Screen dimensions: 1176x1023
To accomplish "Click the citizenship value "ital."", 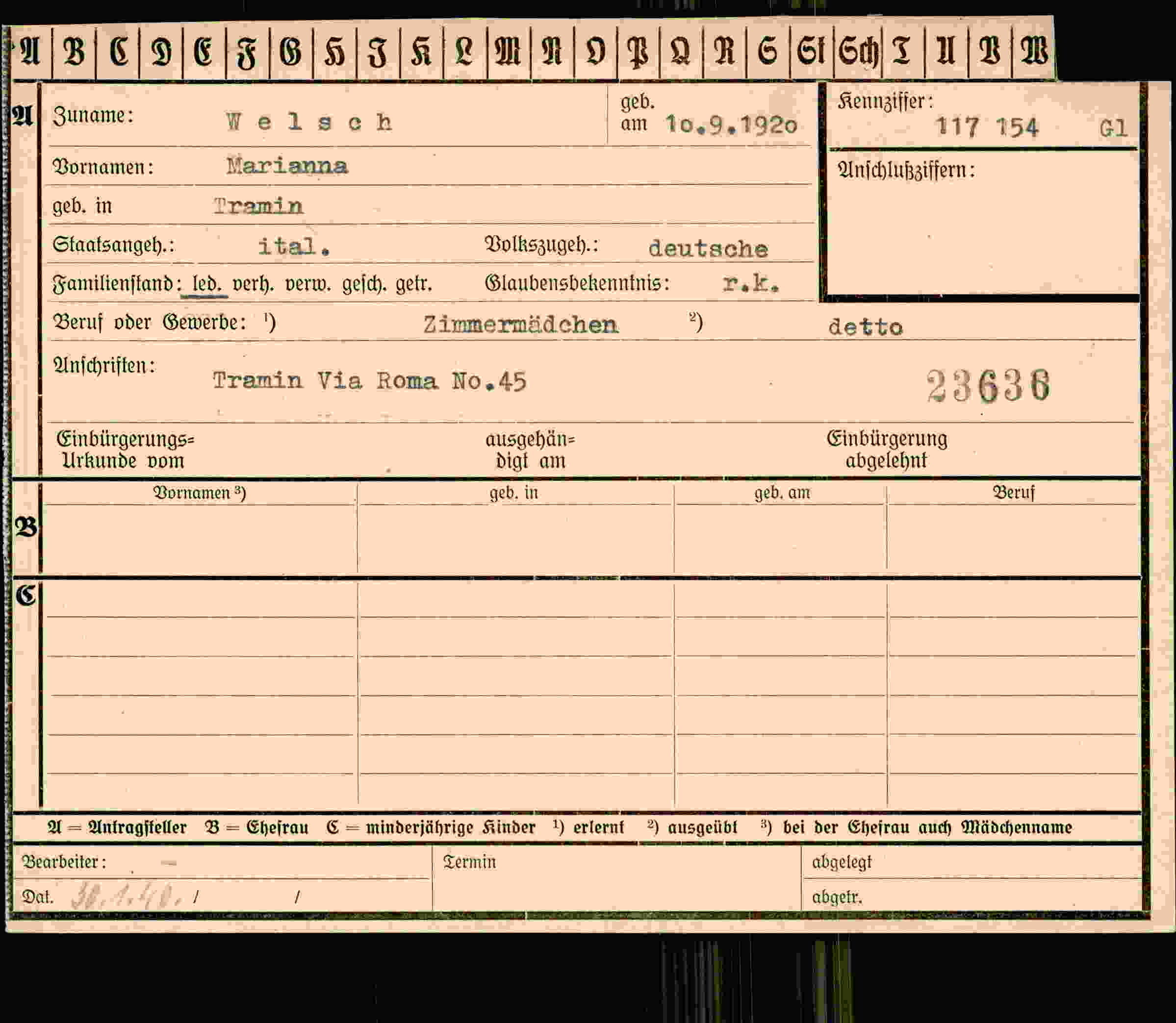I will 294,247.
